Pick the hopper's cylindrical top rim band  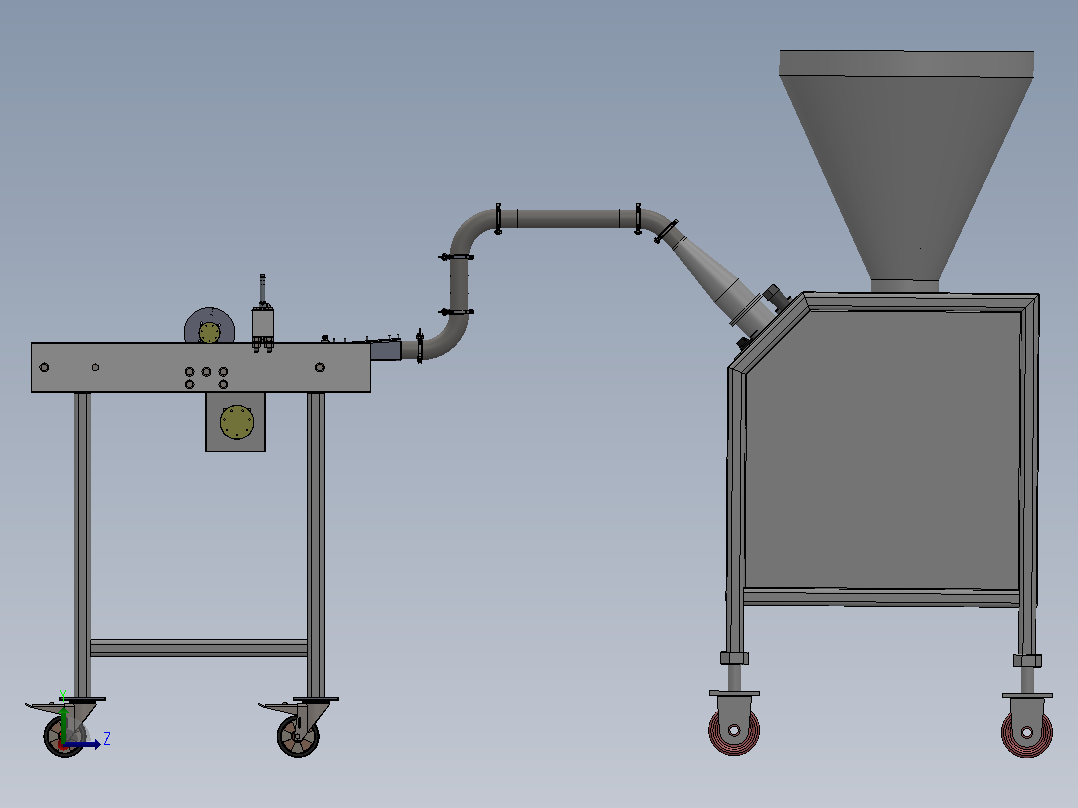point(906,63)
